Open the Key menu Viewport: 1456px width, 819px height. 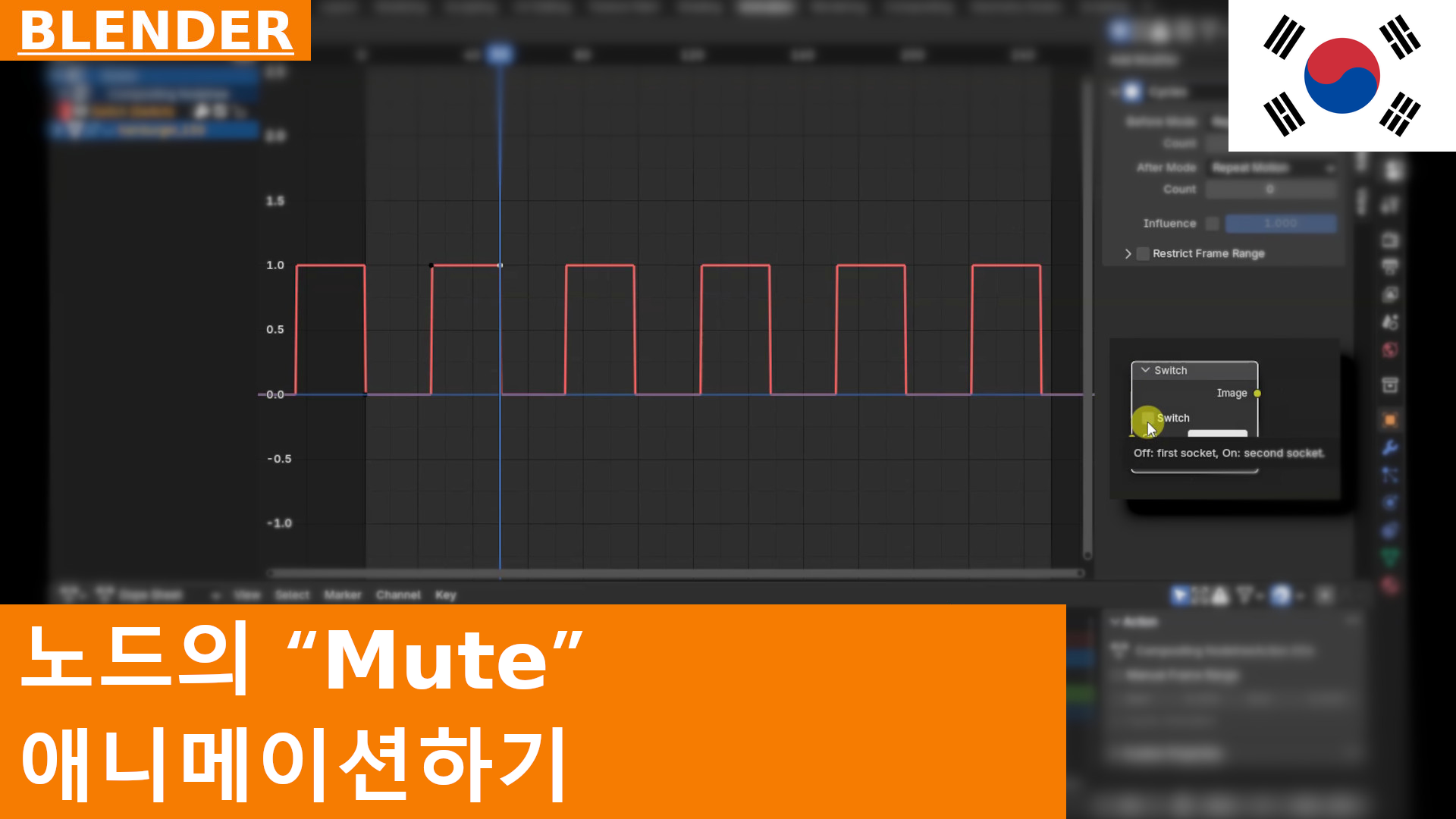(x=446, y=595)
